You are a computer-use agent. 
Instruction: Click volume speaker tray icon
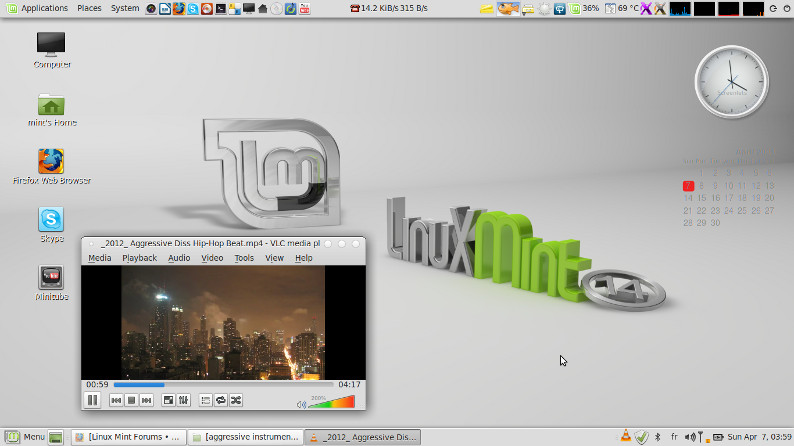(690, 437)
